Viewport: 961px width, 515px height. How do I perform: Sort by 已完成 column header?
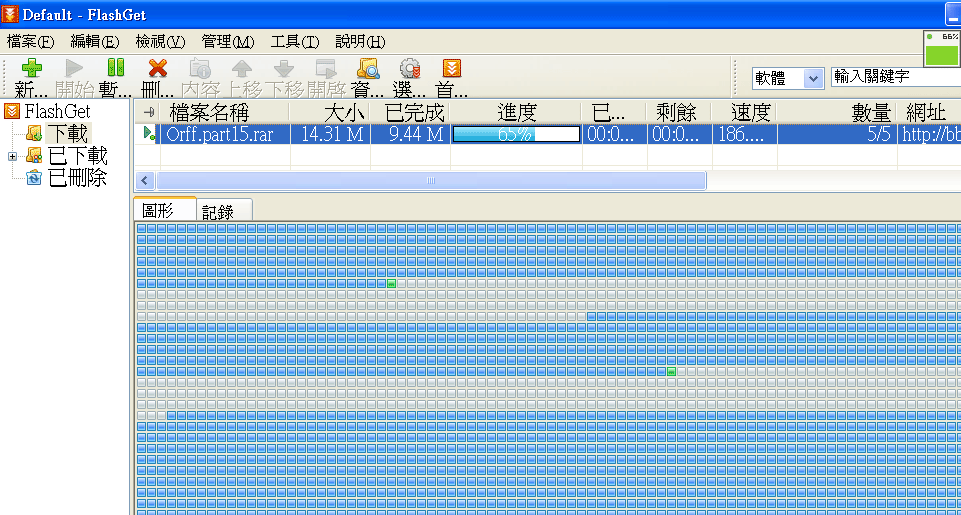(410, 113)
